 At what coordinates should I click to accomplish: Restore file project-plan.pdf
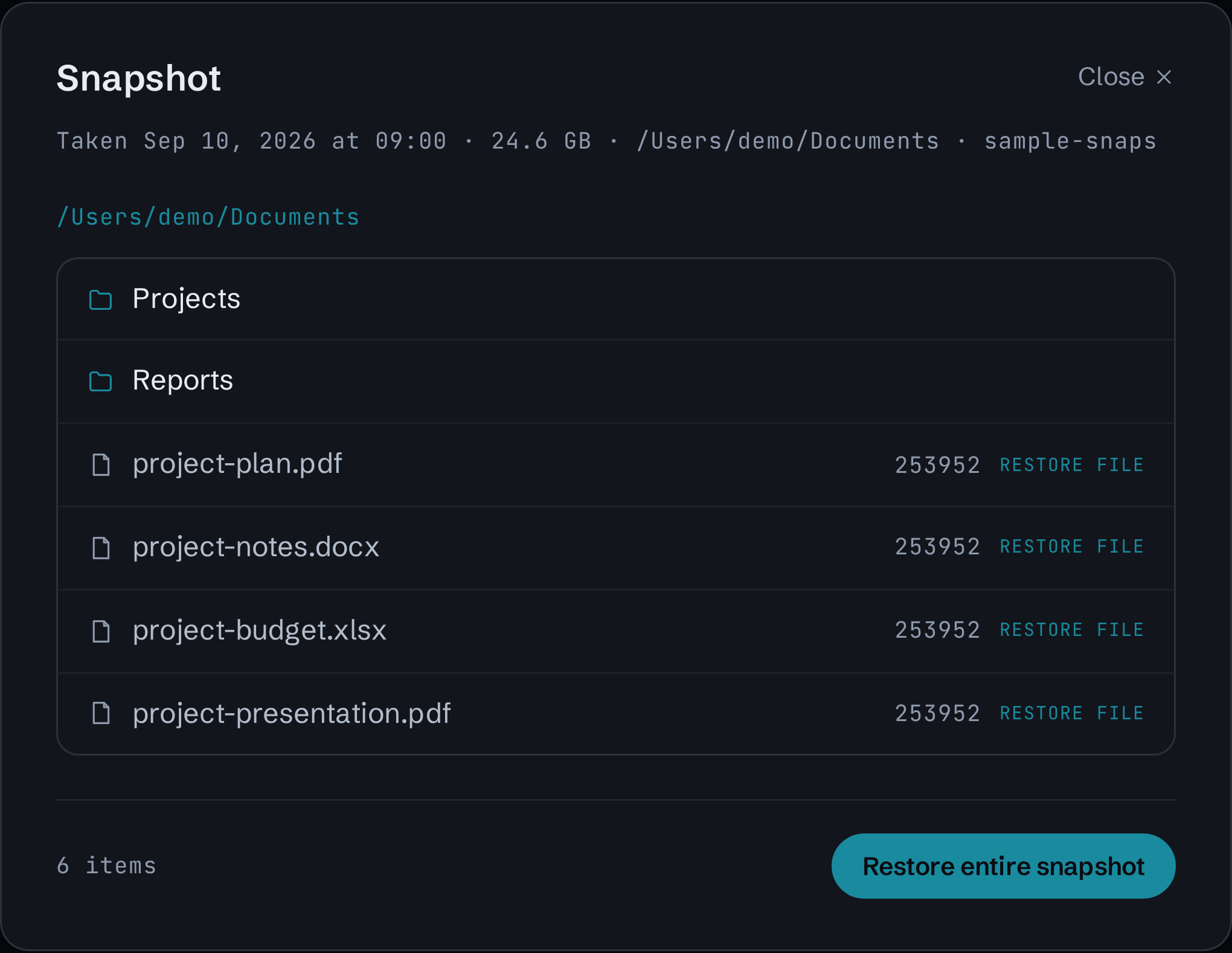1072,464
